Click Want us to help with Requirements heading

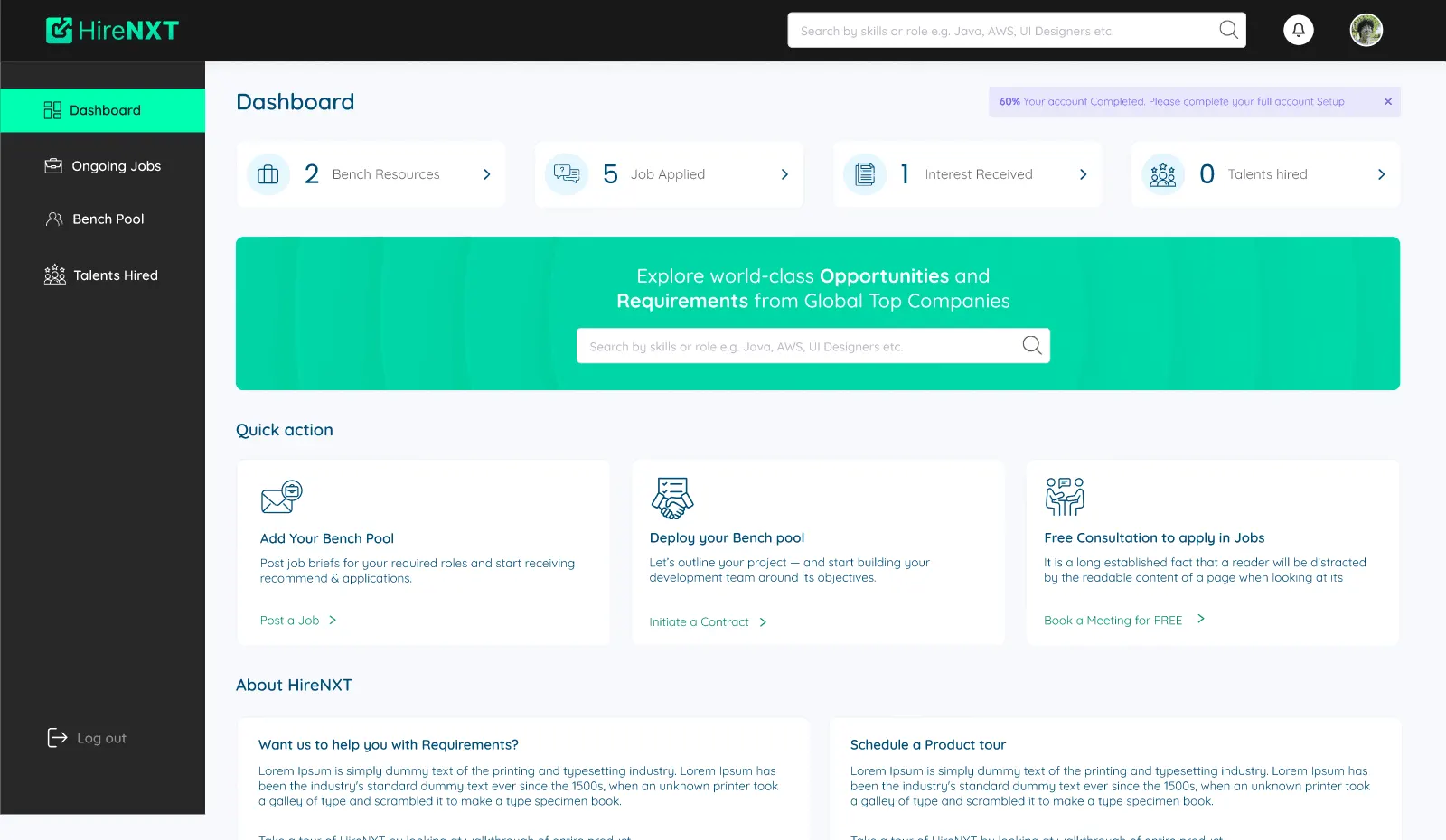[x=389, y=744]
